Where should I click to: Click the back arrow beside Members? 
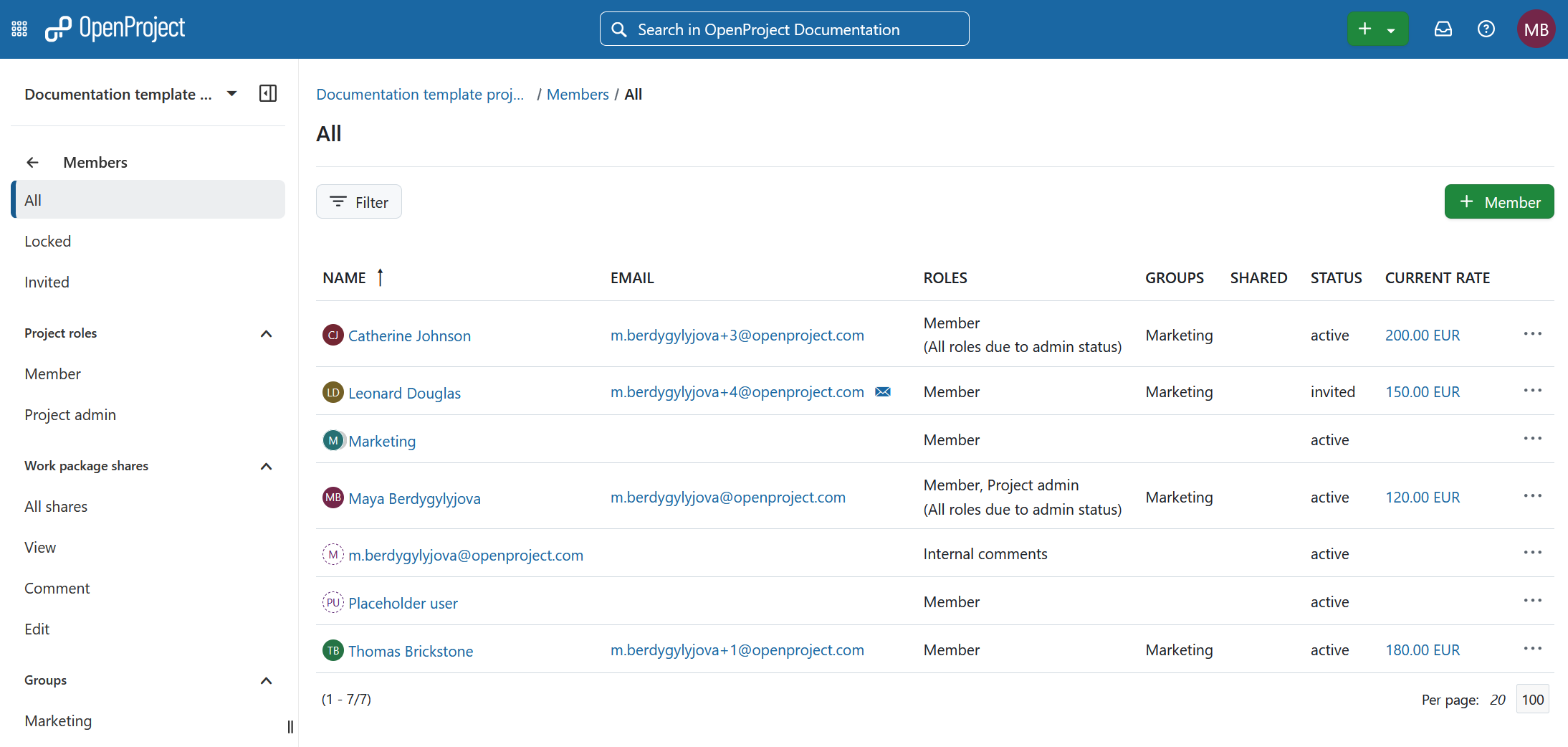(x=32, y=162)
